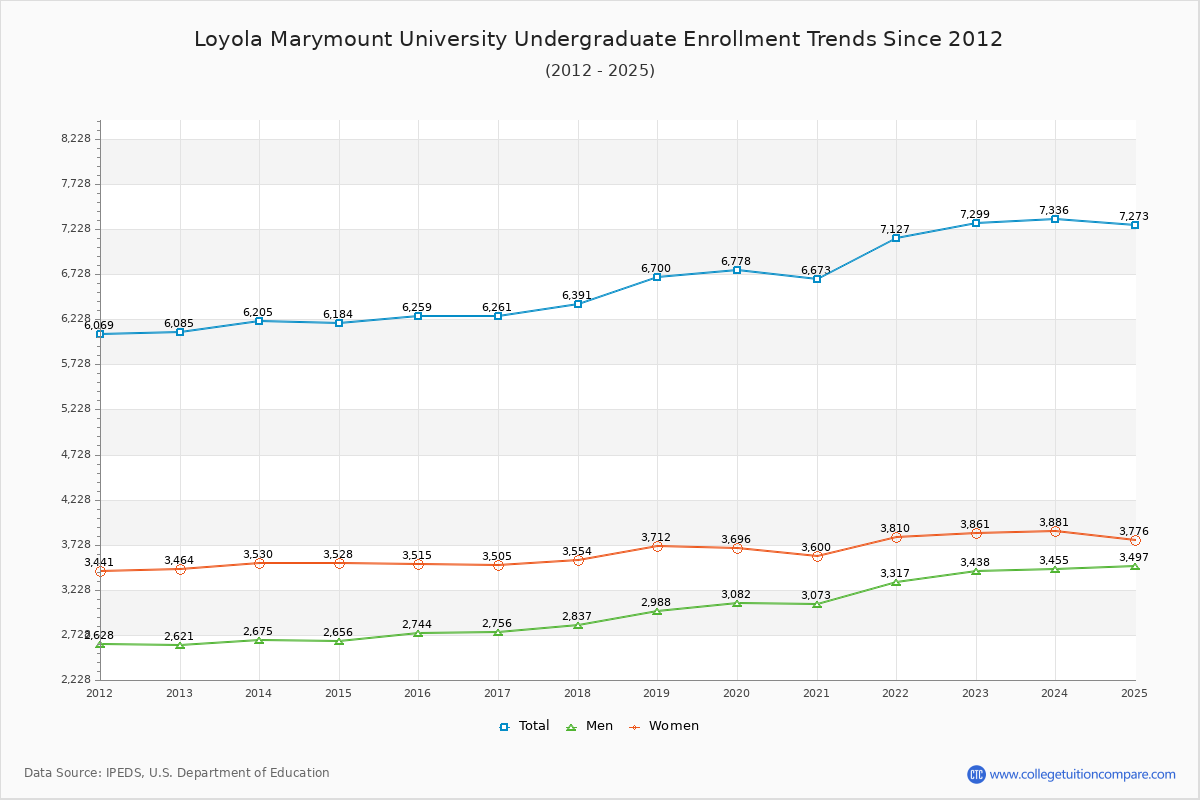Select the 2012 Total data point 6,069
The image size is (1200, 800).
pos(100,334)
